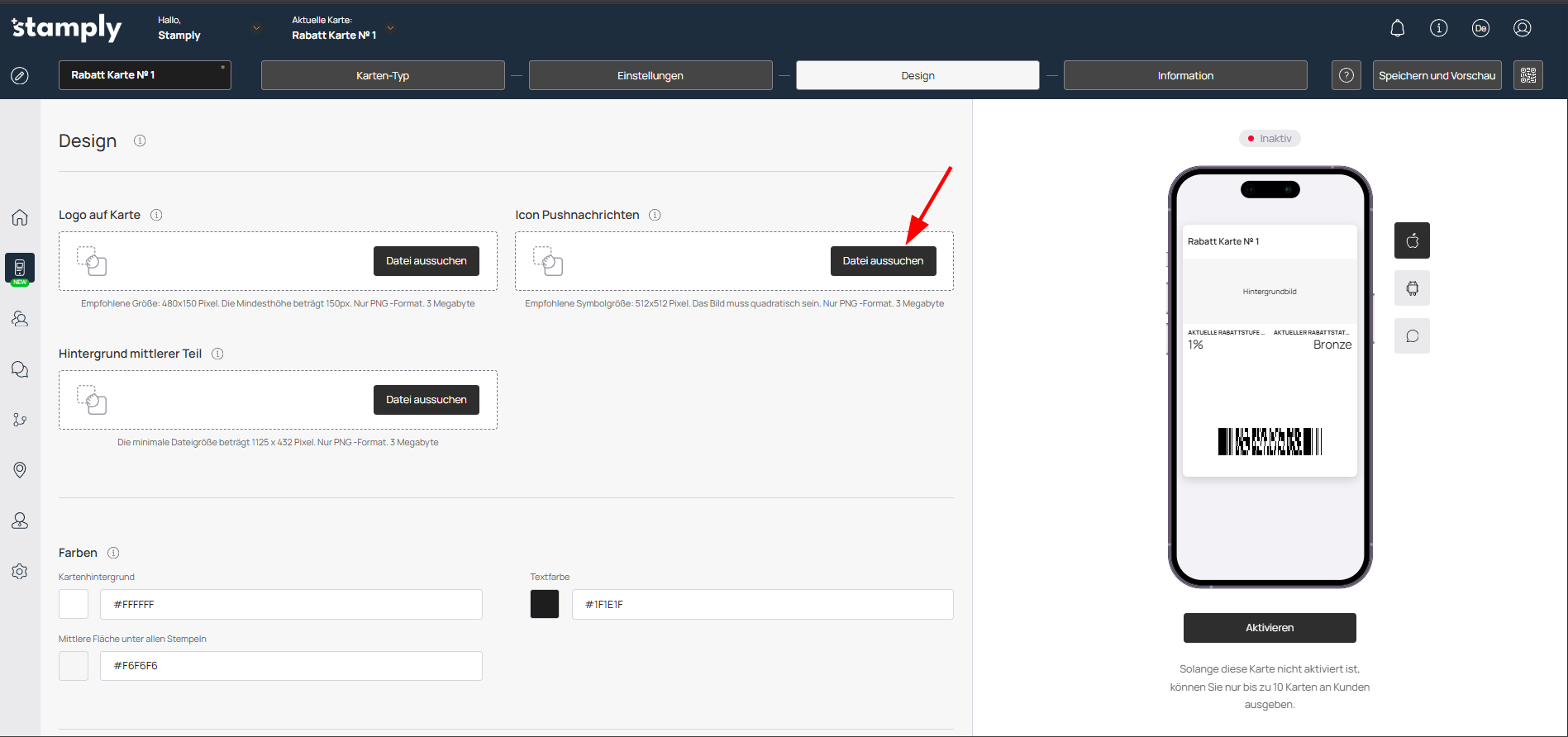
Task: Open user account profile icon
Action: coord(1522,28)
